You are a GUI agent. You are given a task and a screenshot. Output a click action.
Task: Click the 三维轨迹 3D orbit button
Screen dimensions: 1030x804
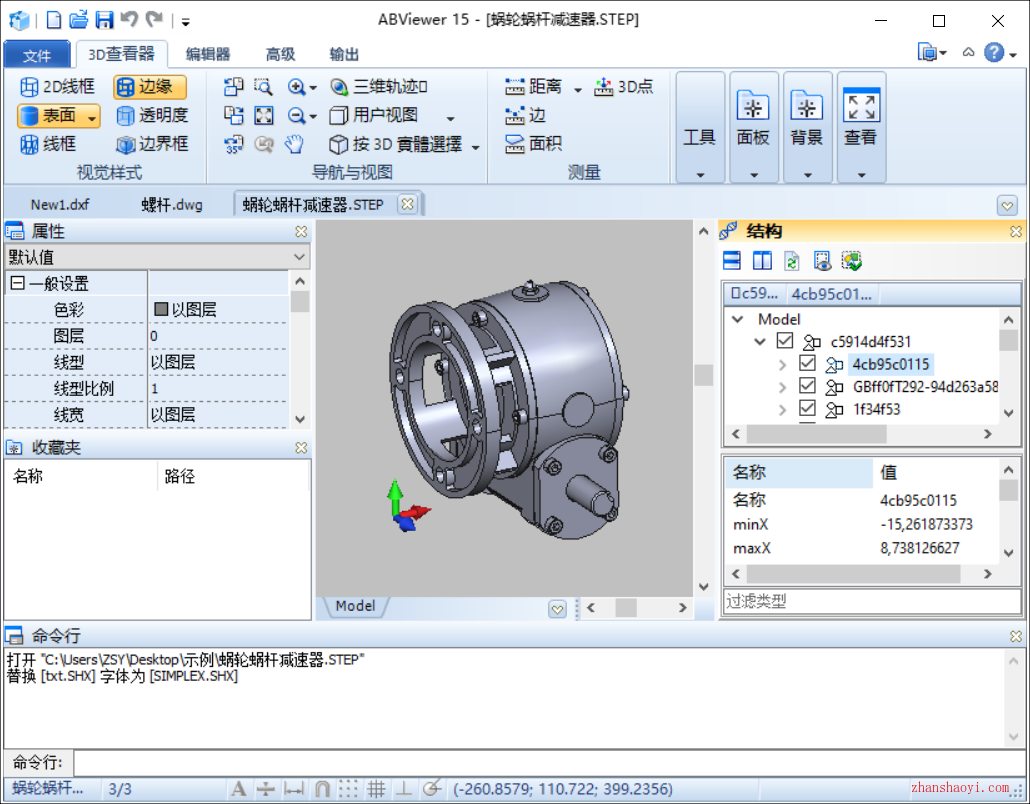(x=379, y=86)
